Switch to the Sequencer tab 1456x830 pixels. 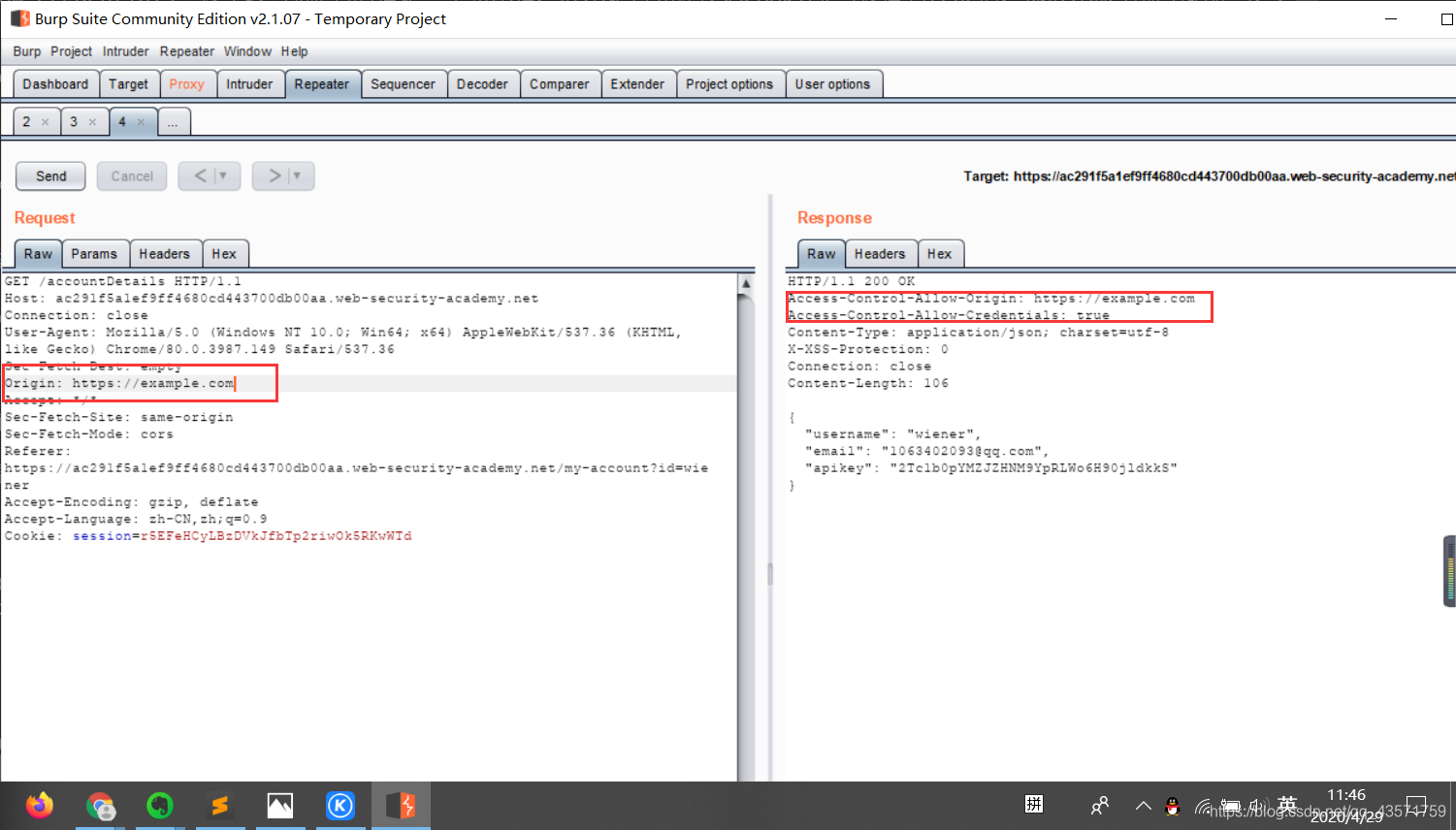pyautogui.click(x=403, y=84)
